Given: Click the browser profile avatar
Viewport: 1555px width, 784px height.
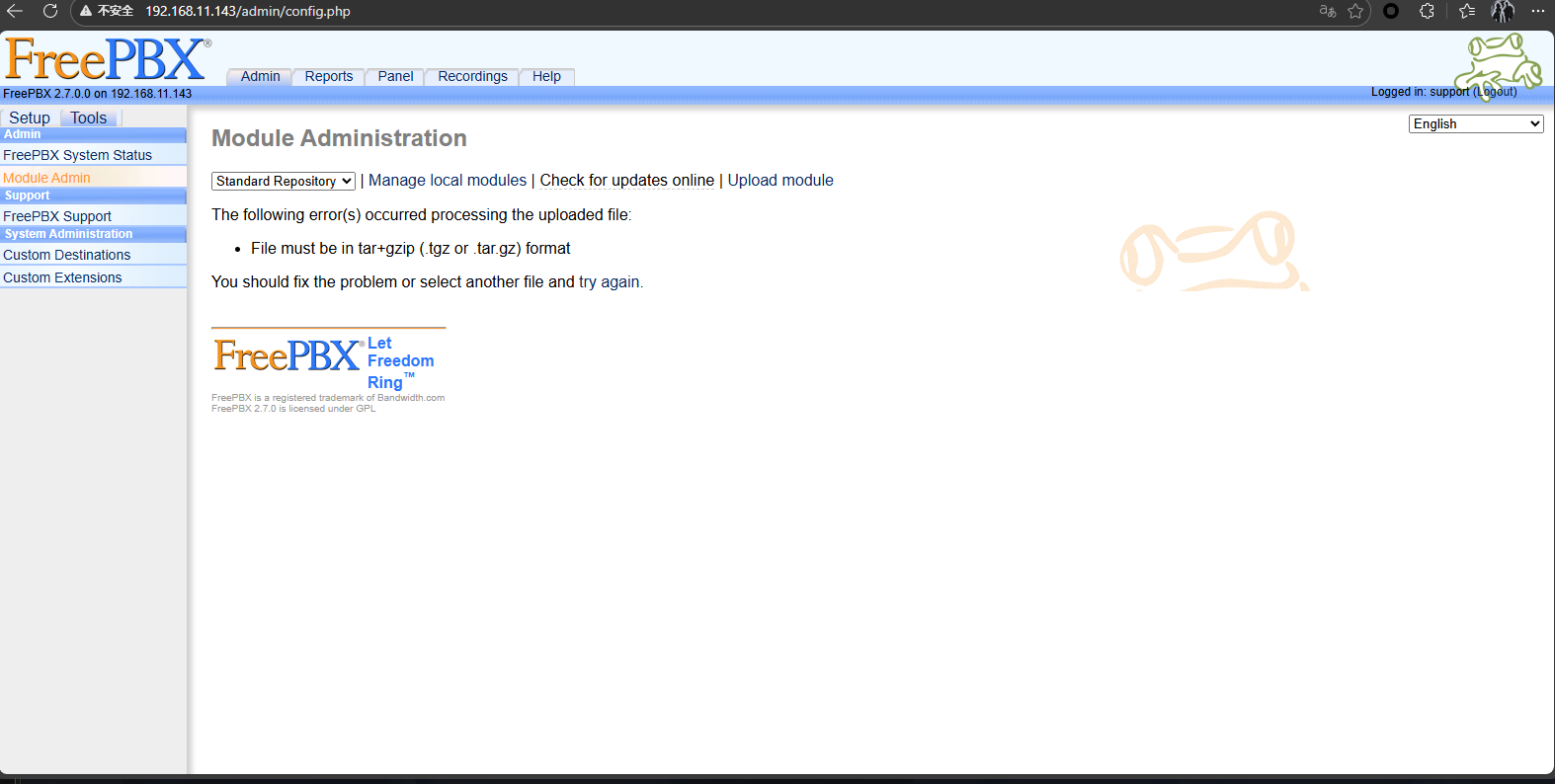Looking at the screenshot, I should tap(1503, 11).
